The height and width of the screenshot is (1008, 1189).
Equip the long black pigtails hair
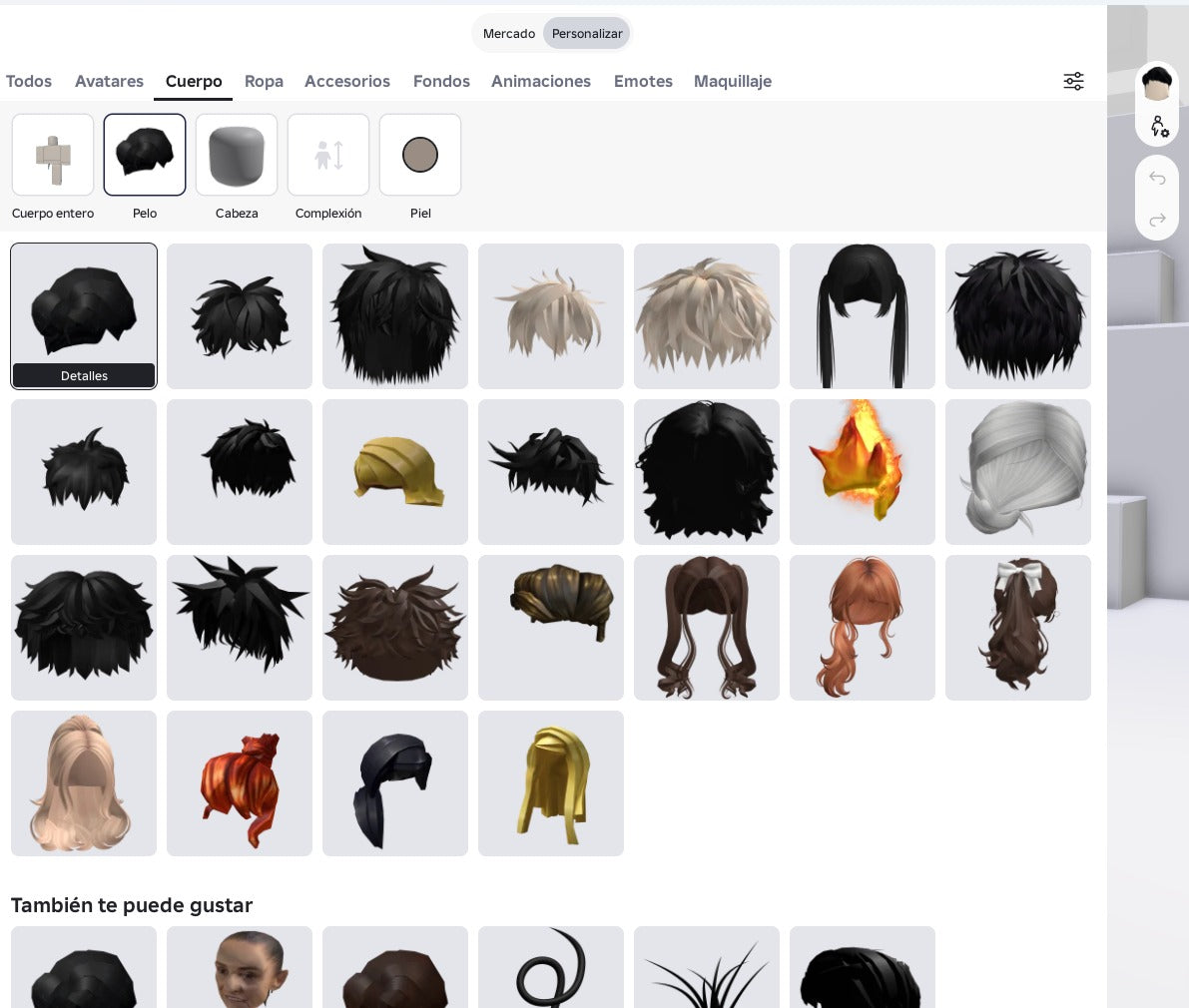(x=863, y=316)
